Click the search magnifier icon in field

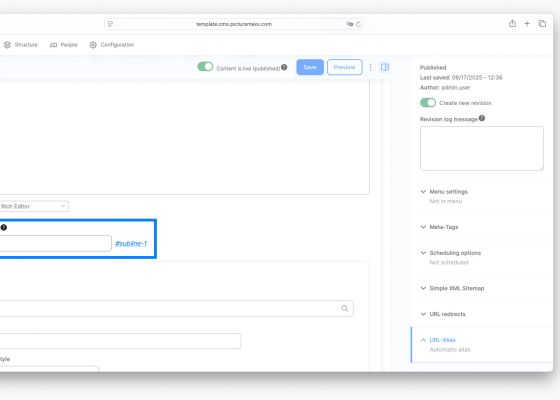tap(344, 308)
